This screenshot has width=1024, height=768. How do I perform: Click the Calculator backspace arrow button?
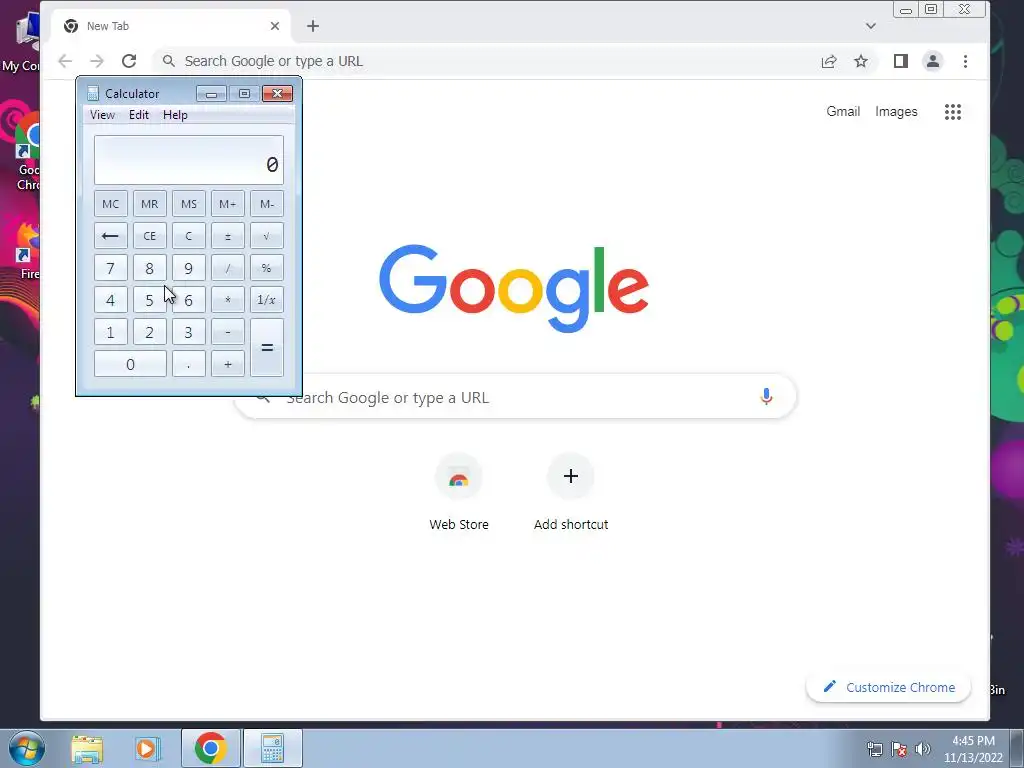110,236
